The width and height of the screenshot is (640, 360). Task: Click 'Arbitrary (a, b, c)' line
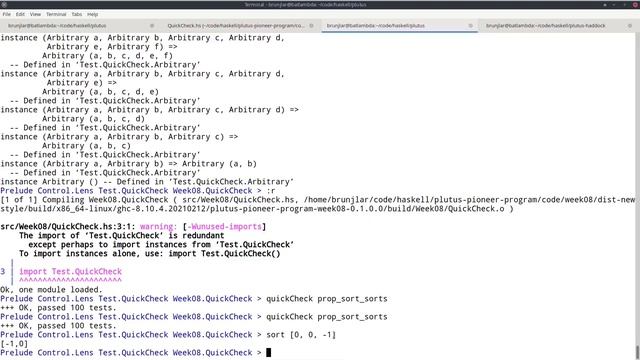pos(87,145)
